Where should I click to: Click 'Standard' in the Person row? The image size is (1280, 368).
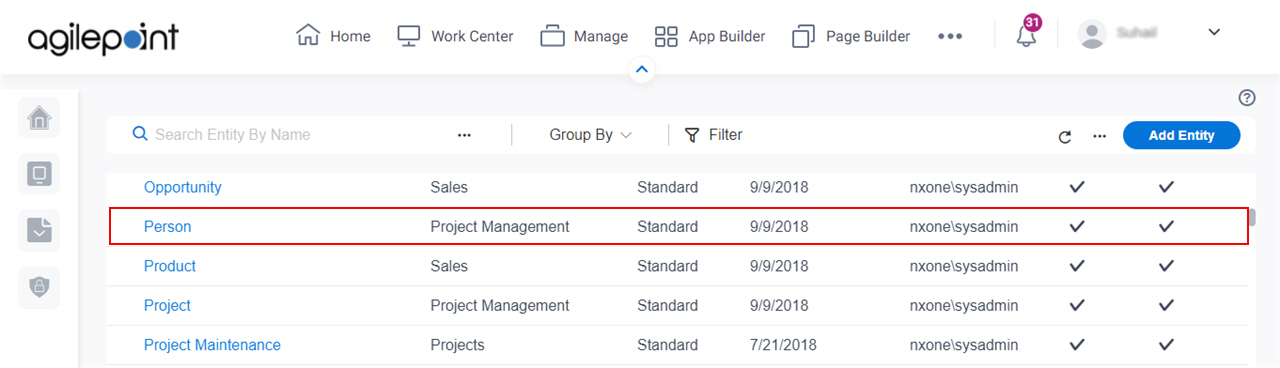click(667, 227)
